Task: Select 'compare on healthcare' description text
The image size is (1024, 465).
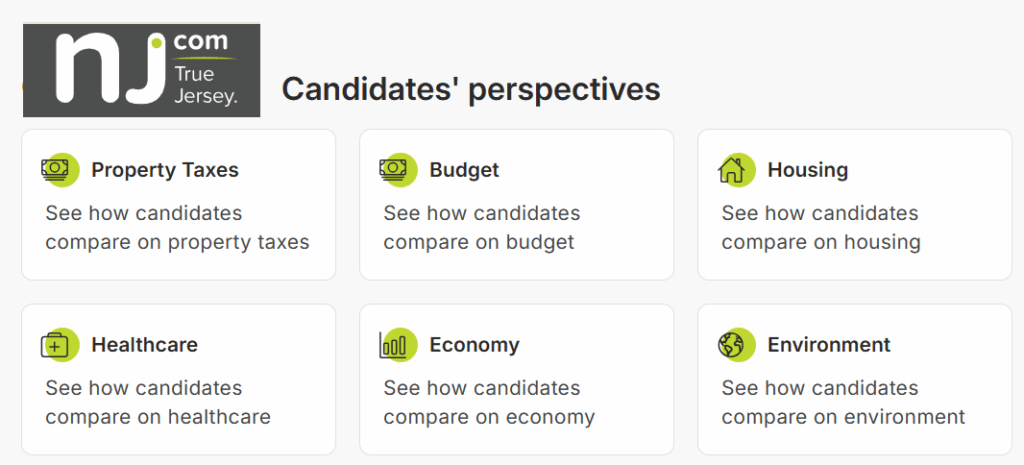Action: (x=158, y=417)
